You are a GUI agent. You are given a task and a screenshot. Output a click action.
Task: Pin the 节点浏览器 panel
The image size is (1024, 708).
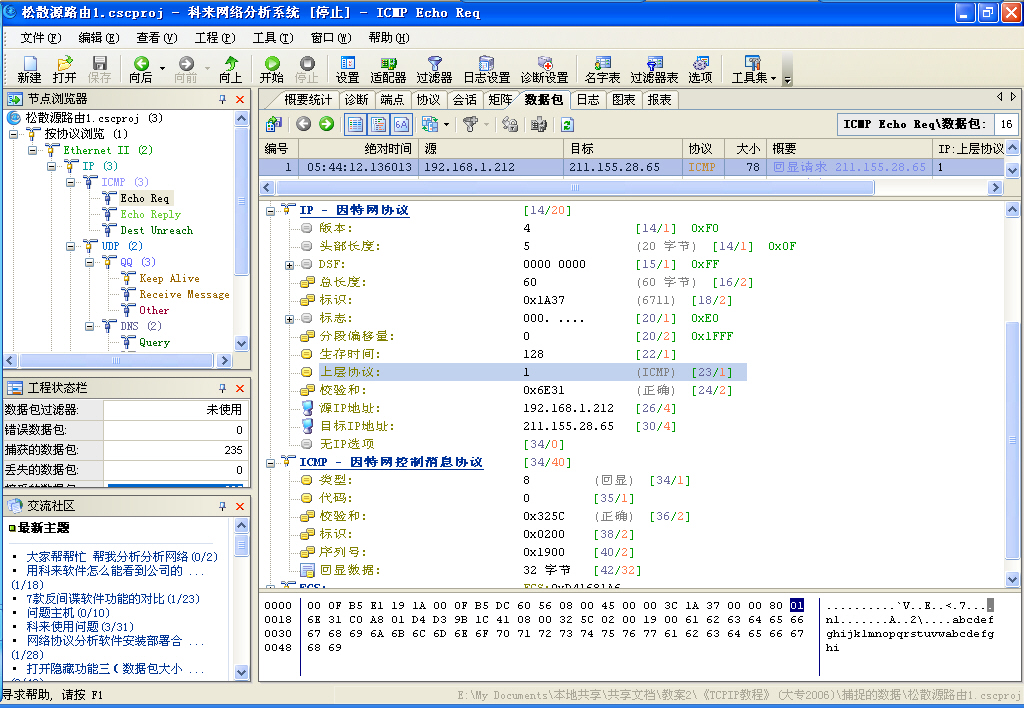pos(223,99)
